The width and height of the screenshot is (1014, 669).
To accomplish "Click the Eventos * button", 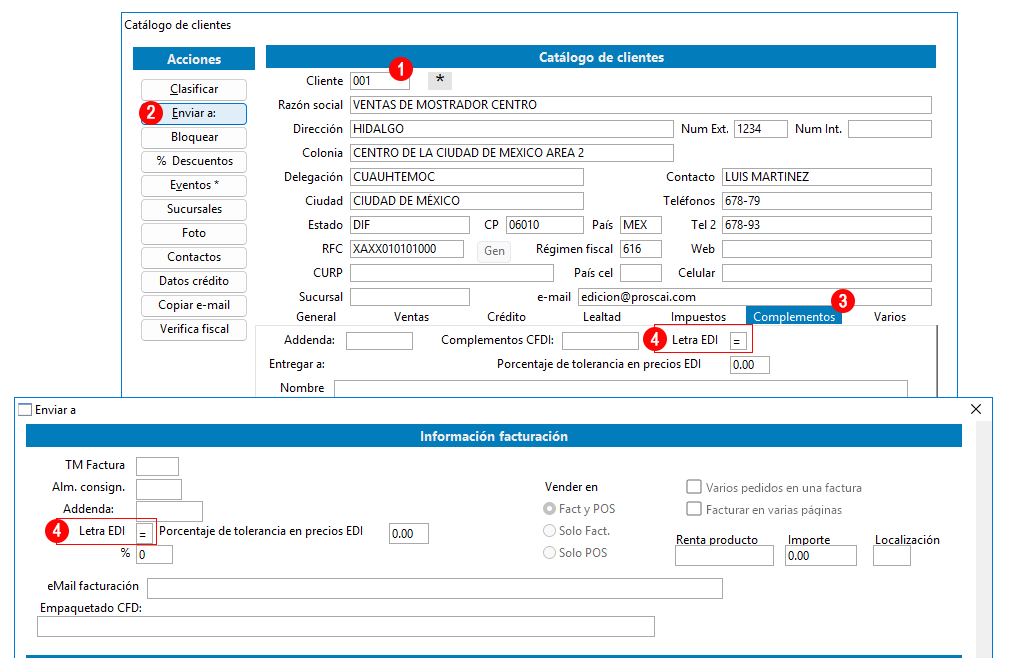I will (194, 185).
